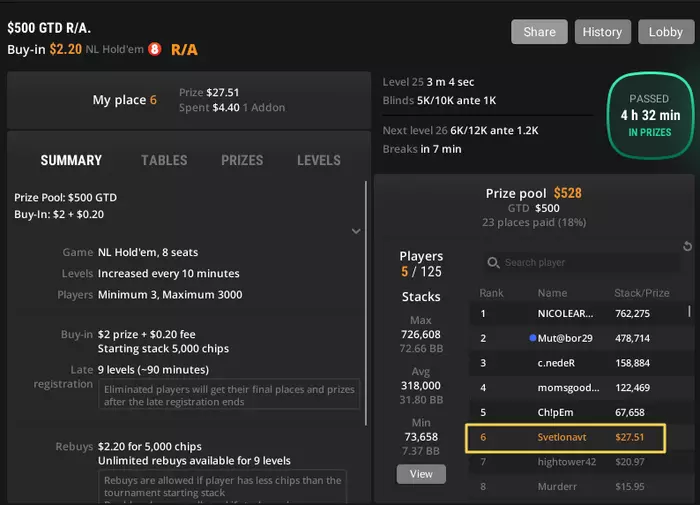Select highlighted Svetlonavt row

click(x=565, y=438)
